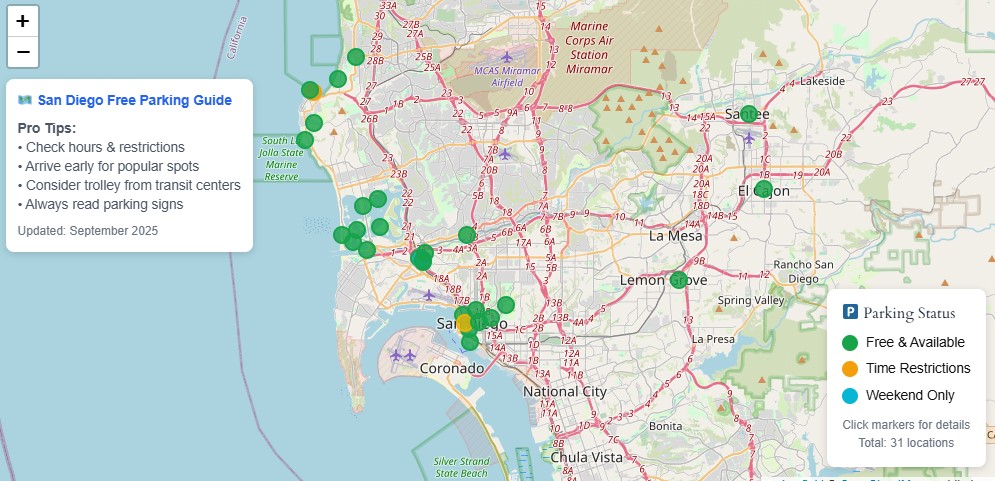
Task: Select the orange Time Restrictions swatch
Action: pyautogui.click(x=850, y=369)
